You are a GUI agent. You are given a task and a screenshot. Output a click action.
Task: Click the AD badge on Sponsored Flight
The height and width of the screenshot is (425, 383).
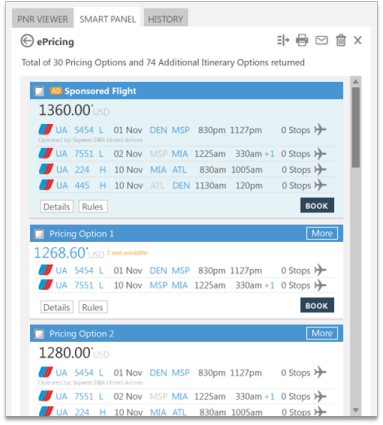[56, 91]
